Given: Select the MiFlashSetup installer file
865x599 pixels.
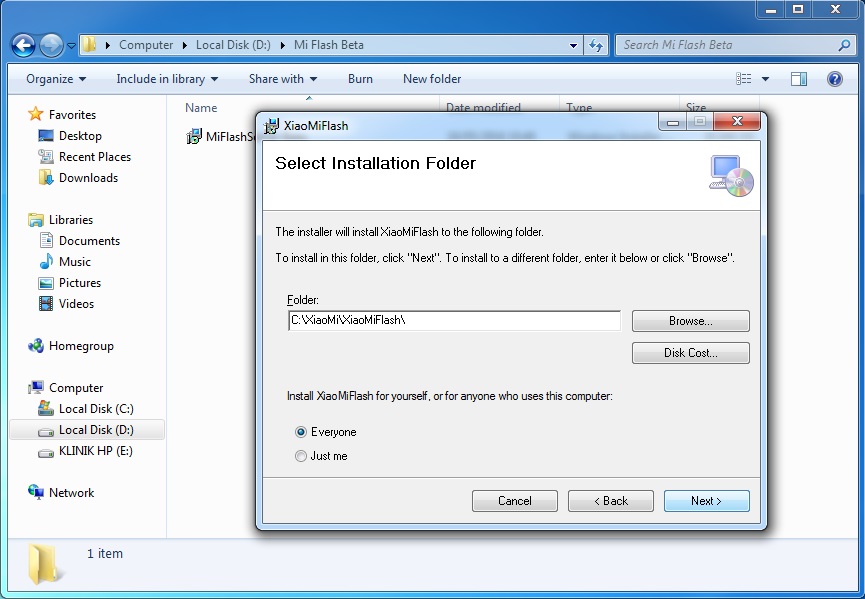Looking at the screenshot, I should [220, 137].
